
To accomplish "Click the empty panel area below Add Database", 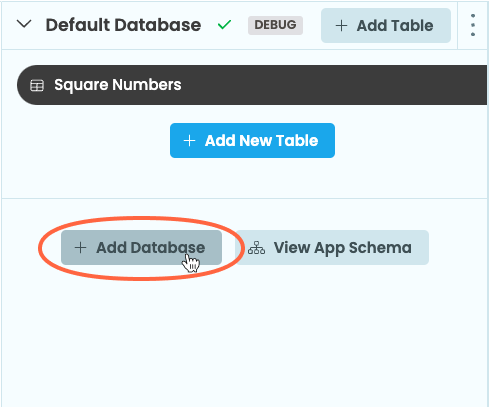I will click(244, 337).
